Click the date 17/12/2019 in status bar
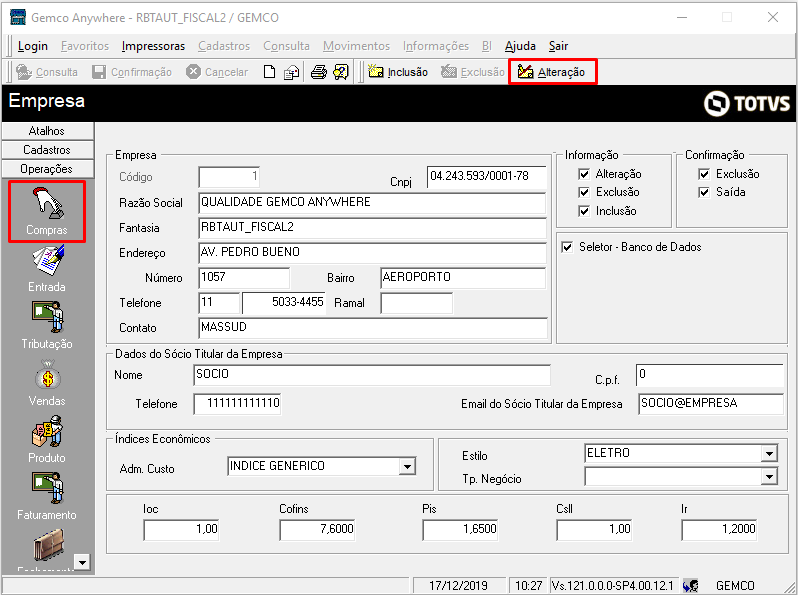This screenshot has height=595, width=798. tap(458, 586)
